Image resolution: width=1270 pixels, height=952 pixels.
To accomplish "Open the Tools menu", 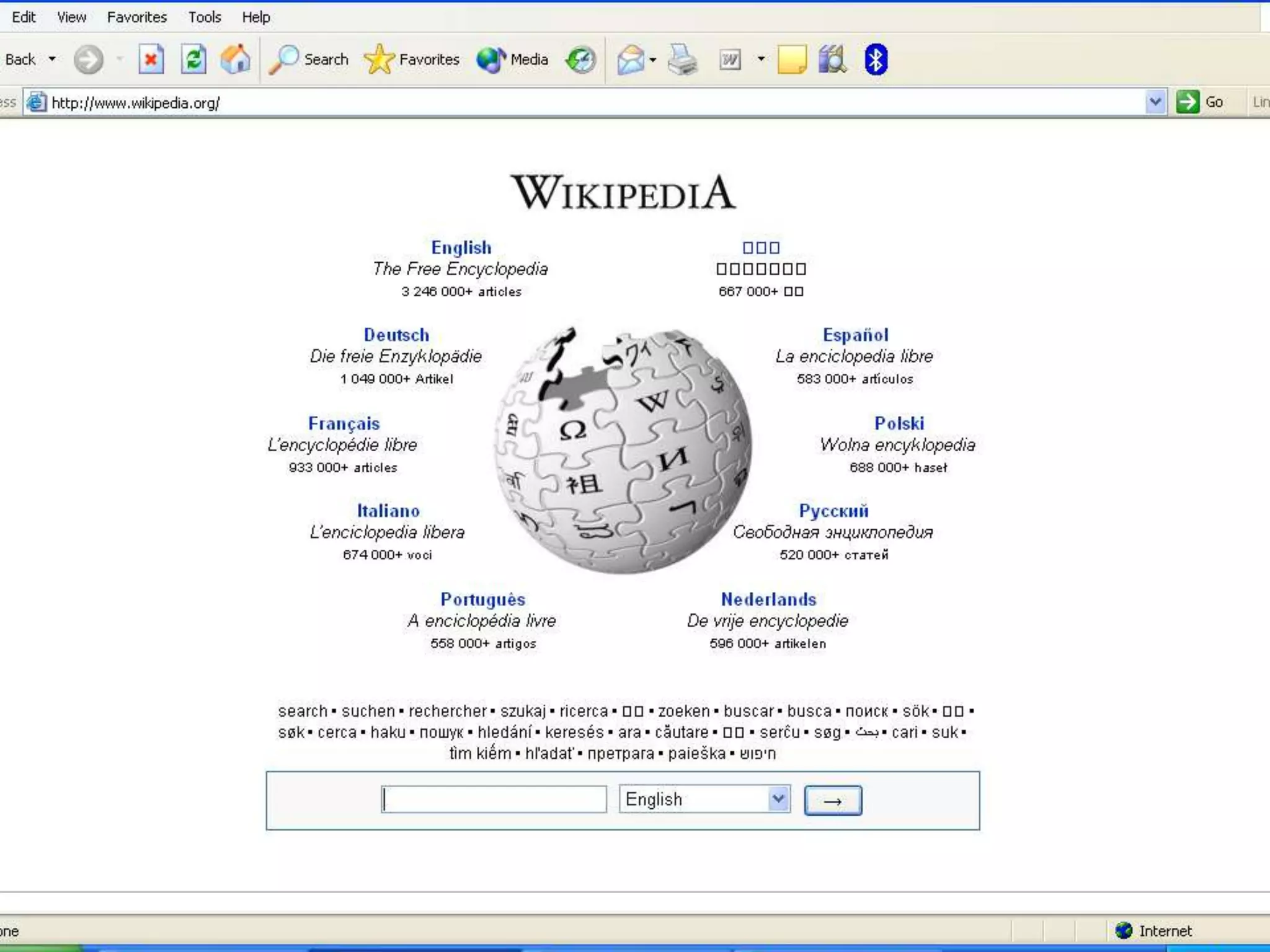I will [x=205, y=17].
